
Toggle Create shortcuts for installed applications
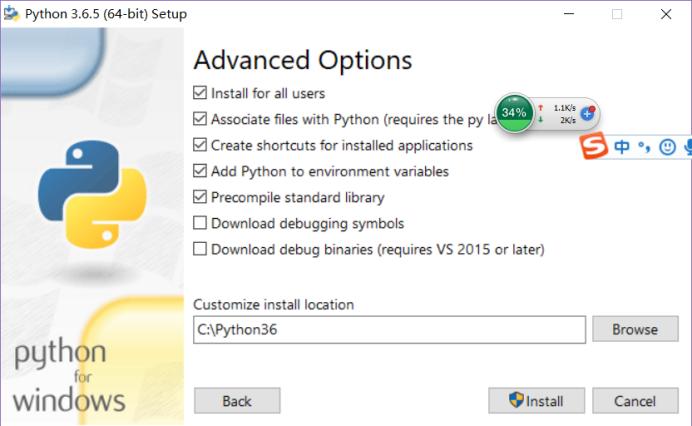pyautogui.click(x=200, y=145)
